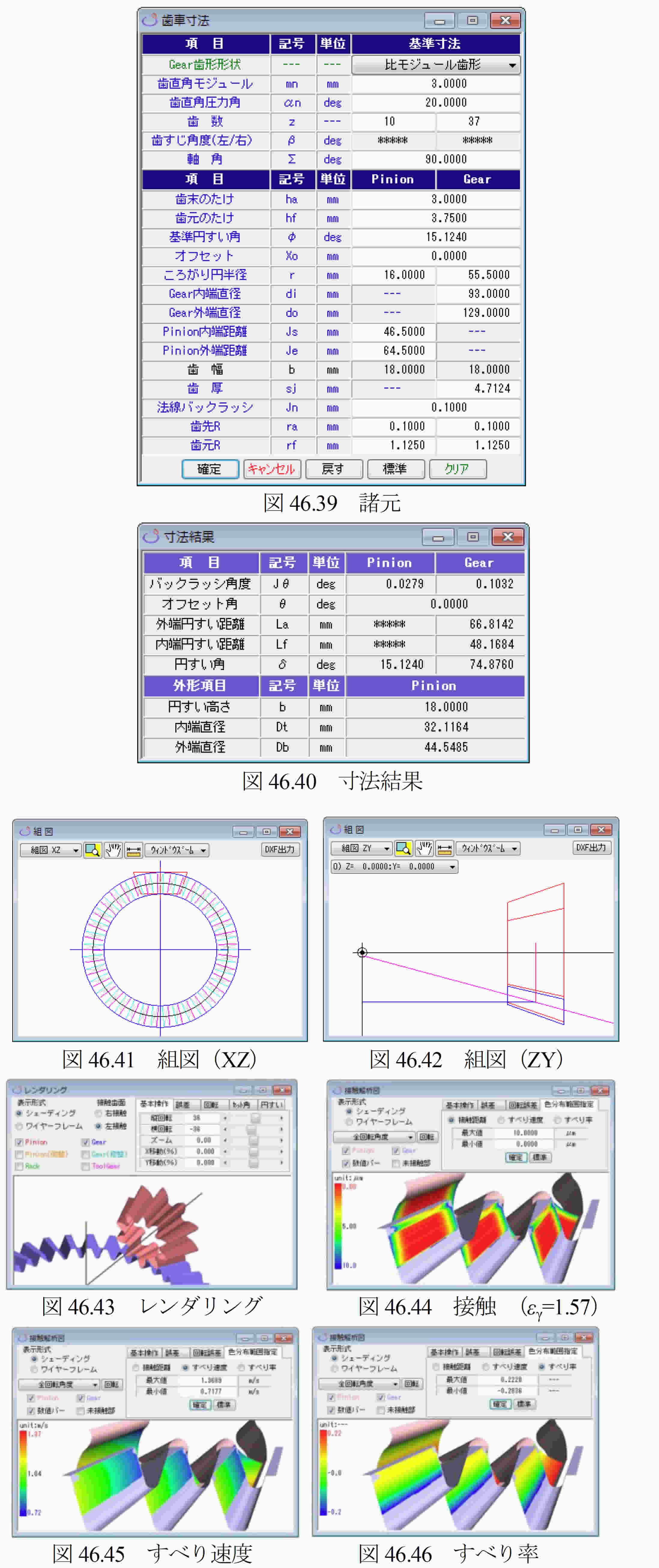Toggle 数値バー checkbox in the μm contact window
Image resolution: width=659 pixels, height=1568 pixels.
point(346,1163)
